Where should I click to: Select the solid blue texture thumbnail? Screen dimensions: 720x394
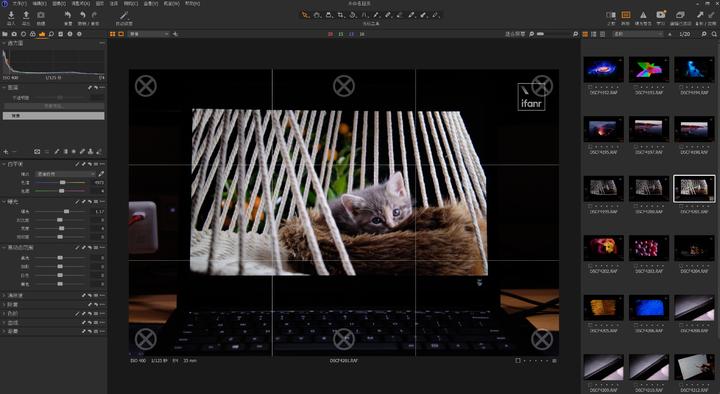tap(648, 308)
